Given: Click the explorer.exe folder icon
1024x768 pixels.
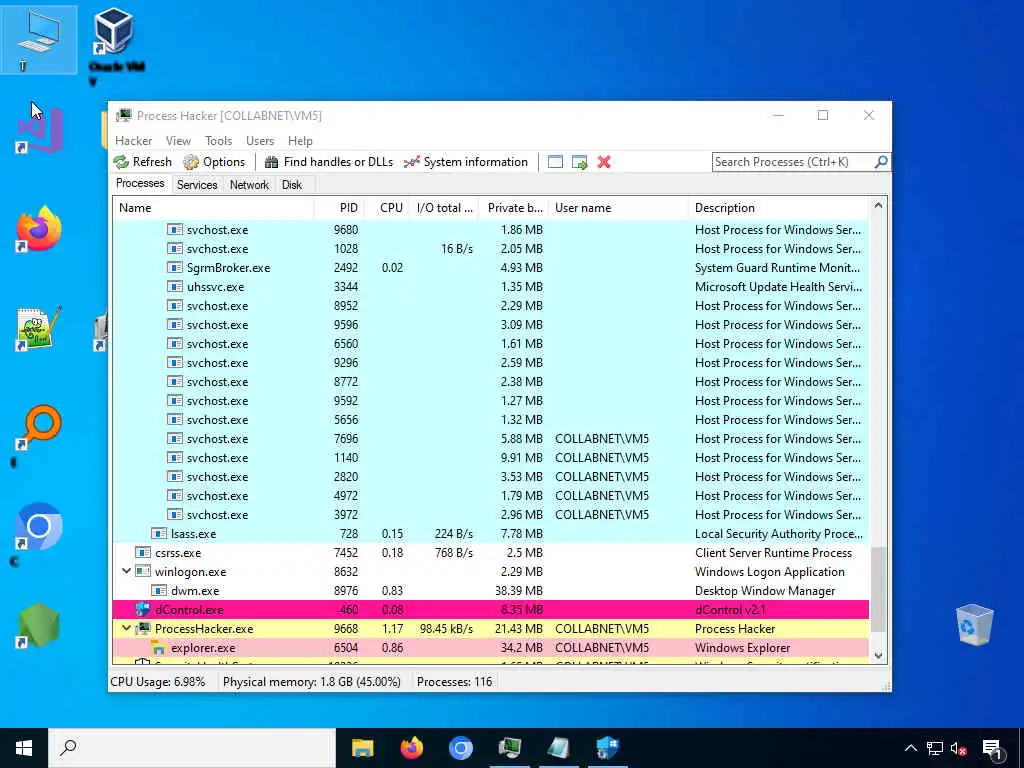Looking at the screenshot, I should point(158,648).
